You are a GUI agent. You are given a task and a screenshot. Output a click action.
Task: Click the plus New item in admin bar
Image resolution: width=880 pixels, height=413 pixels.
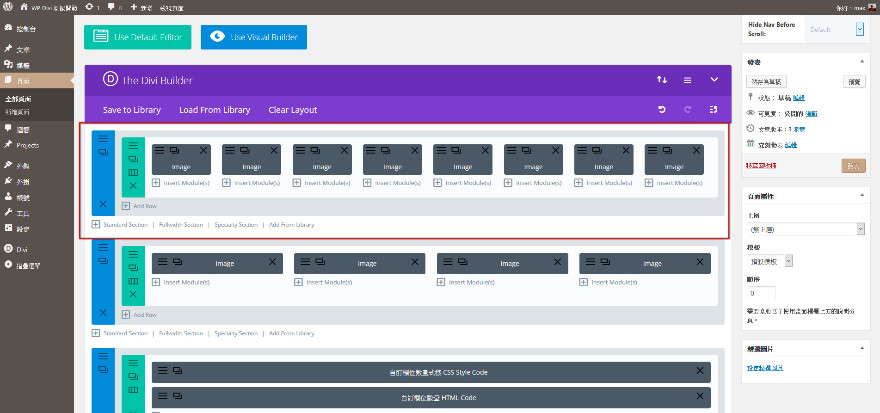tap(141, 8)
